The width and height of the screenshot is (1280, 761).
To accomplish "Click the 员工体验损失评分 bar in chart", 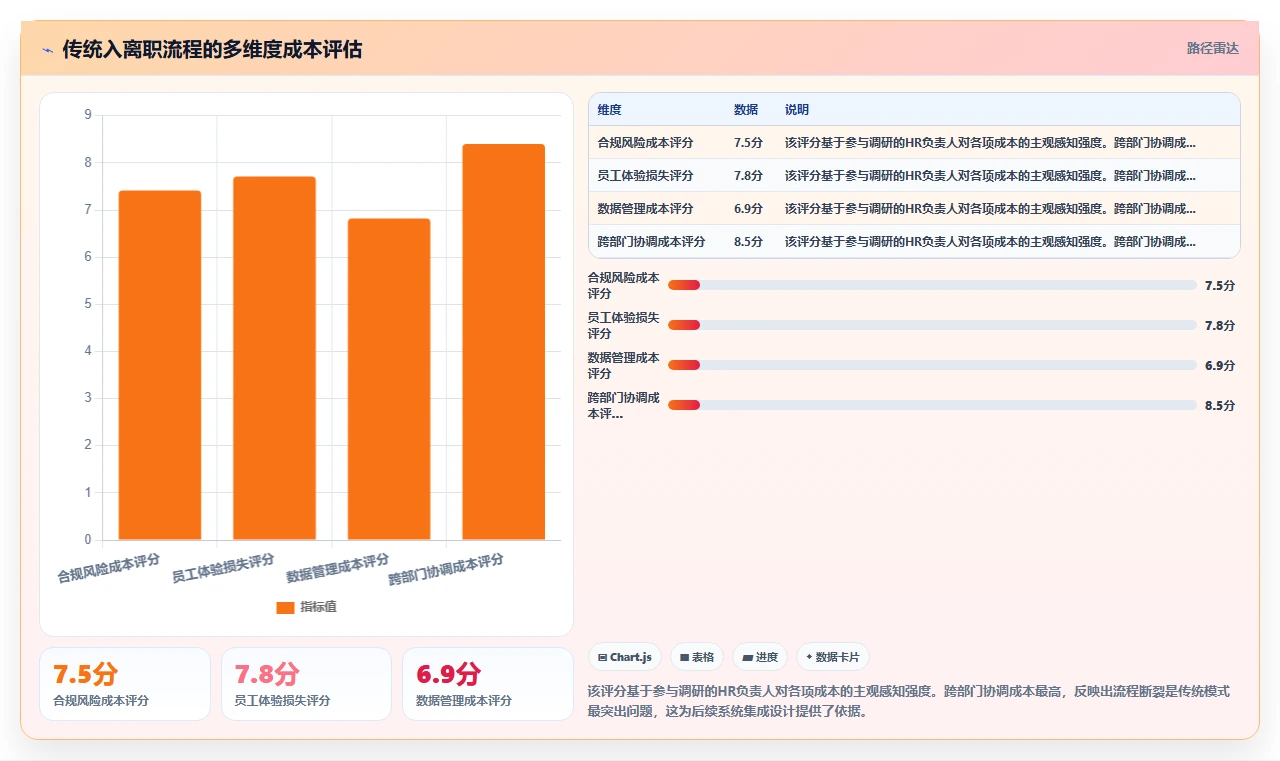I will (274, 358).
